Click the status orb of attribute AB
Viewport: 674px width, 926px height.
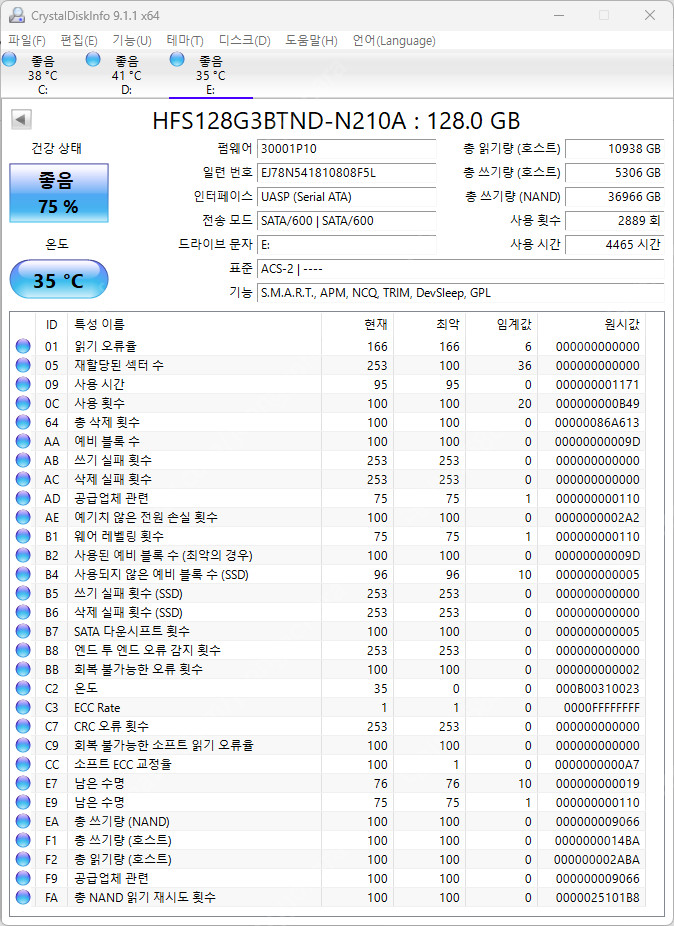[23, 460]
